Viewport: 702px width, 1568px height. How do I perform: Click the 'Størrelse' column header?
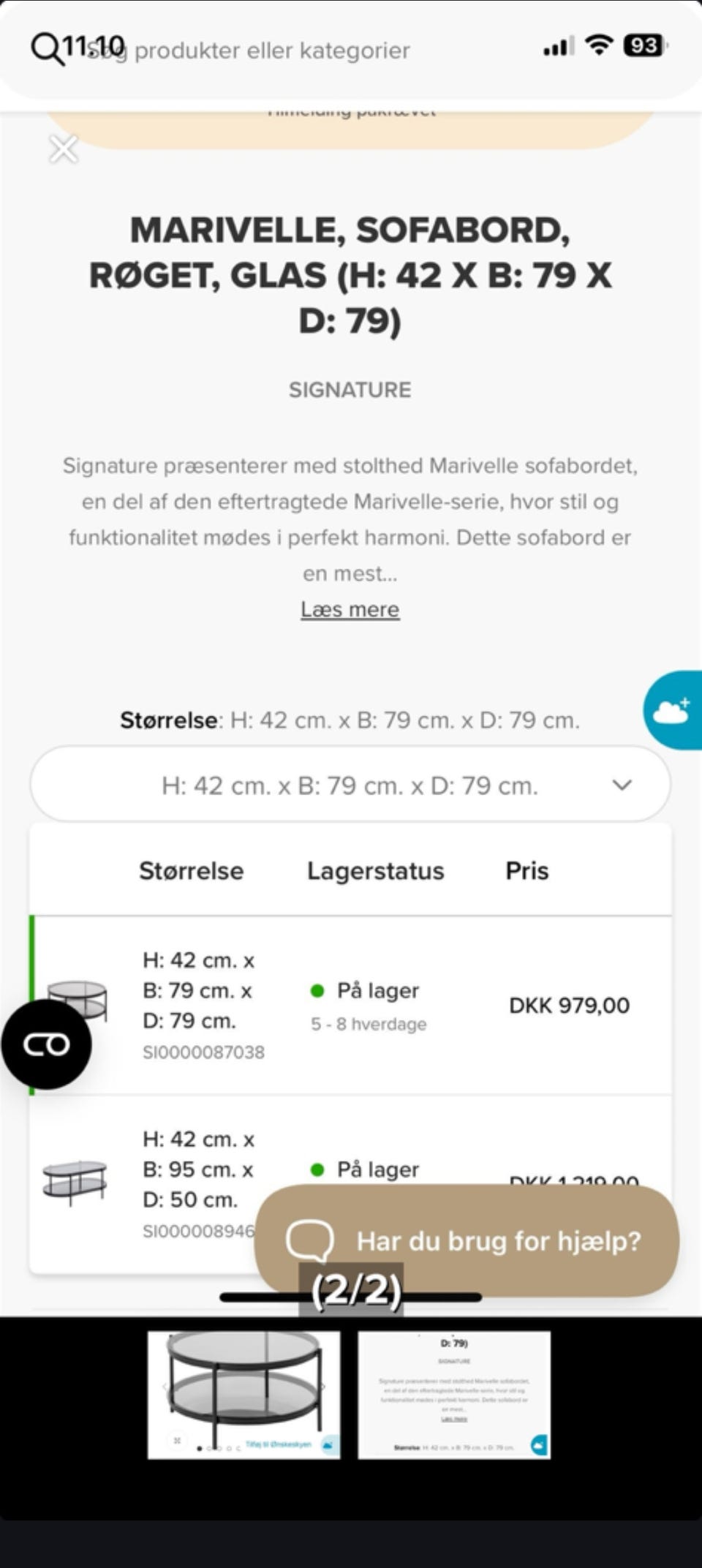click(191, 871)
